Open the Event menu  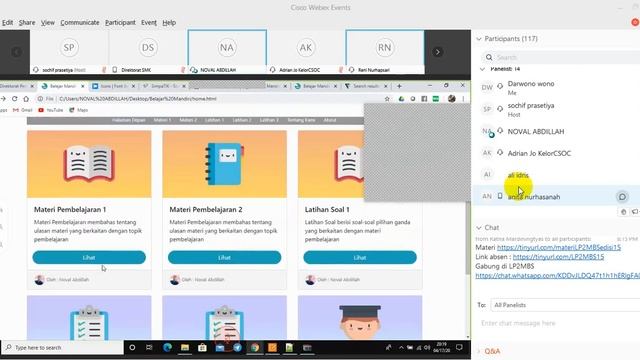pos(149,22)
